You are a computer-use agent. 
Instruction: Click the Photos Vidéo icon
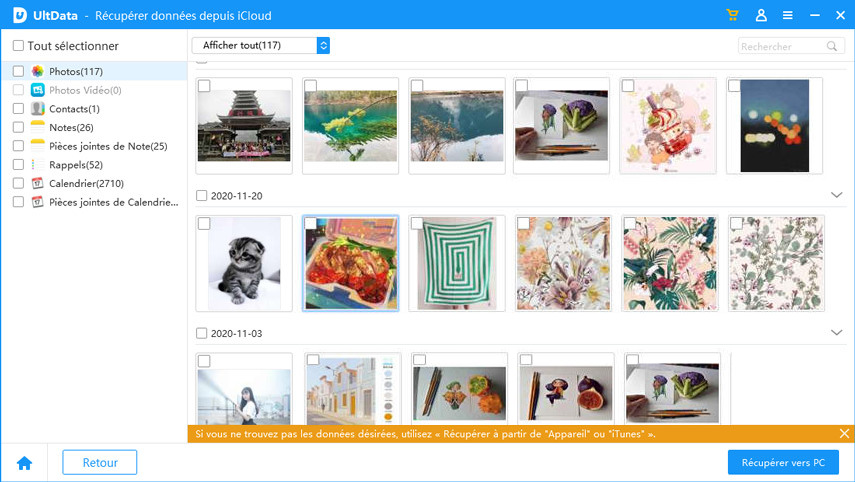[38, 90]
